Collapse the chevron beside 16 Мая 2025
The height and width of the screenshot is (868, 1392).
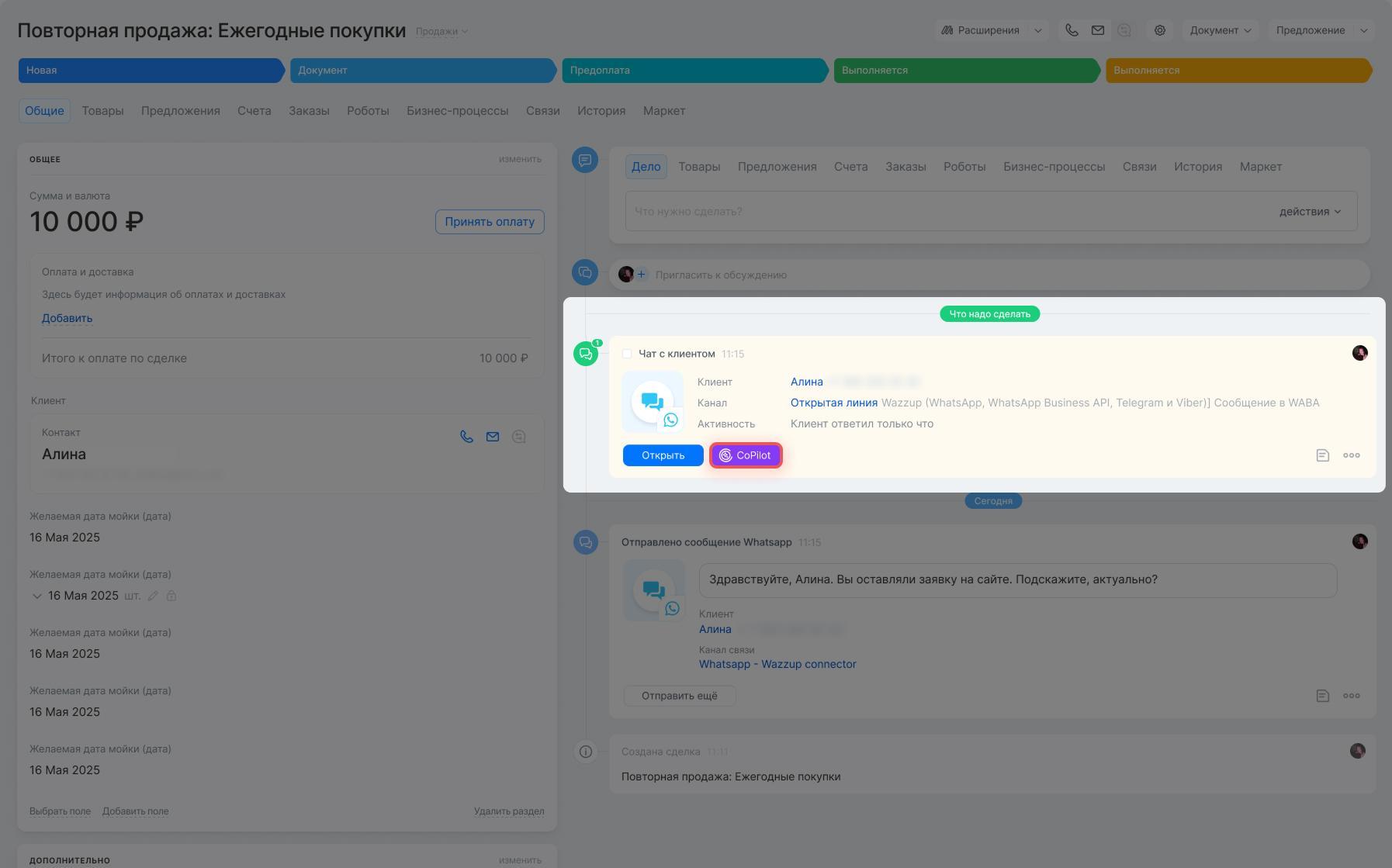tap(36, 596)
